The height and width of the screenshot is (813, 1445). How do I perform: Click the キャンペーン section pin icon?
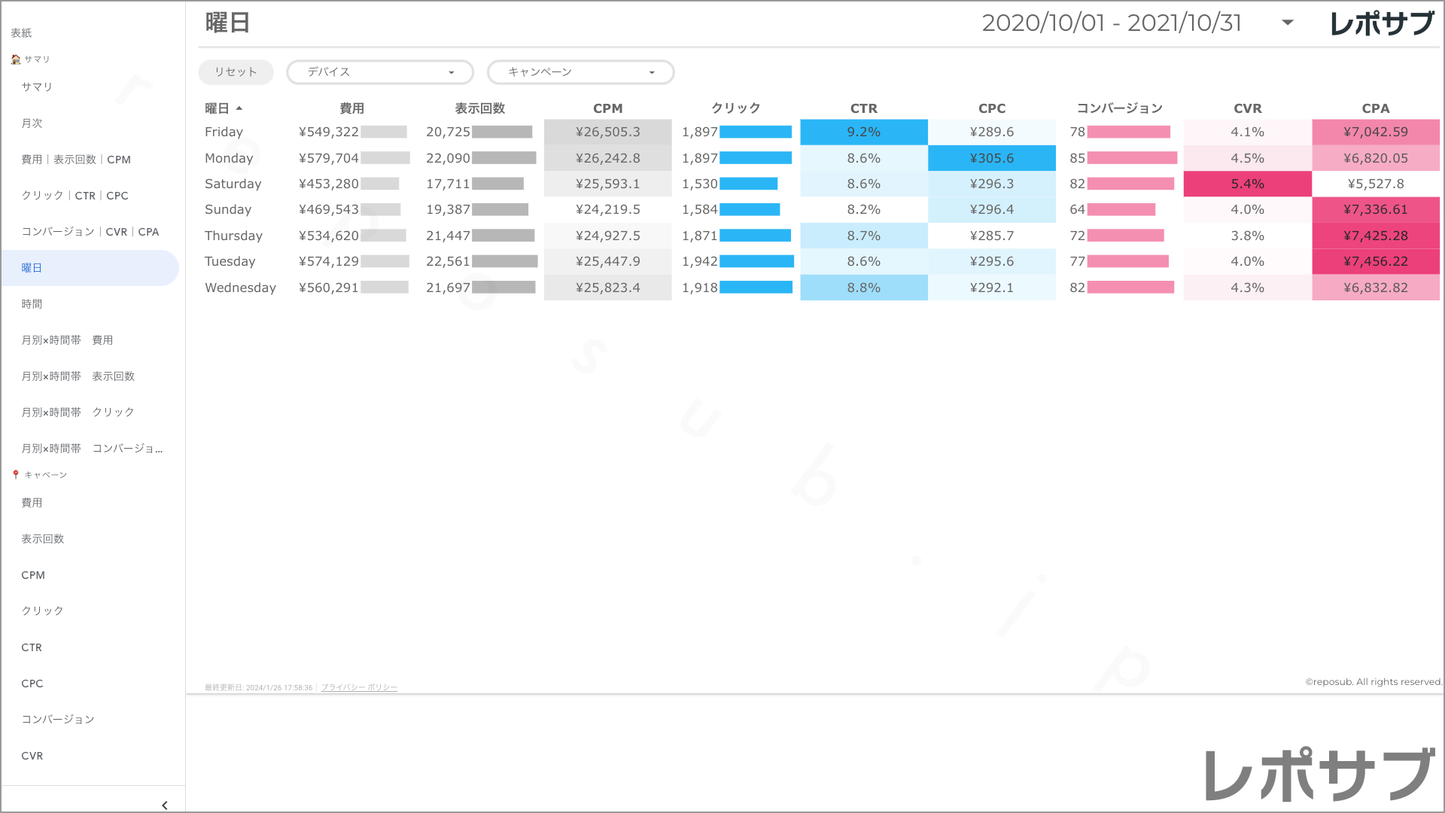click(15, 475)
